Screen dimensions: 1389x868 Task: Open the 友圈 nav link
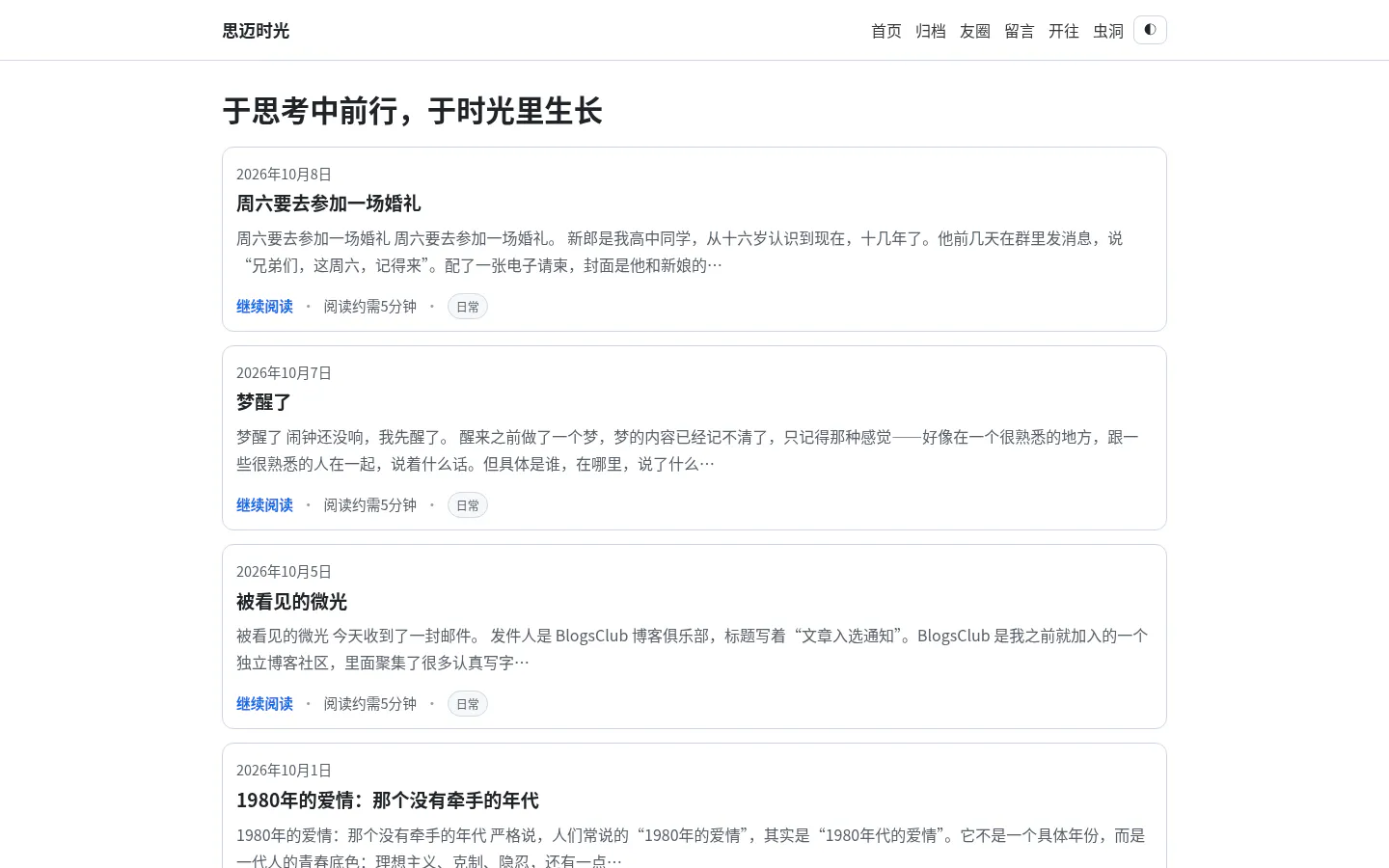[x=975, y=31]
